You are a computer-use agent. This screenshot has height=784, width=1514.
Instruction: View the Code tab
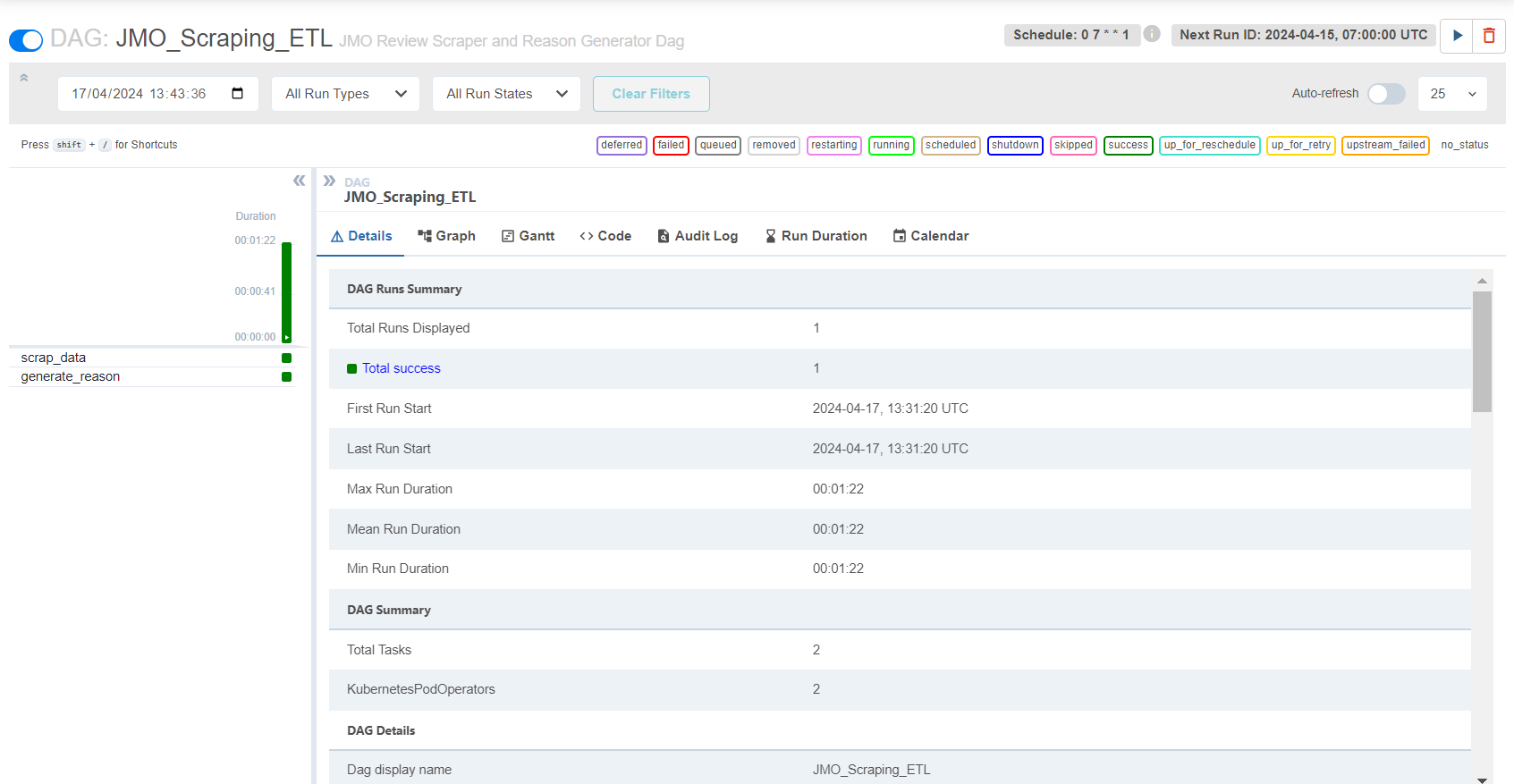605,236
